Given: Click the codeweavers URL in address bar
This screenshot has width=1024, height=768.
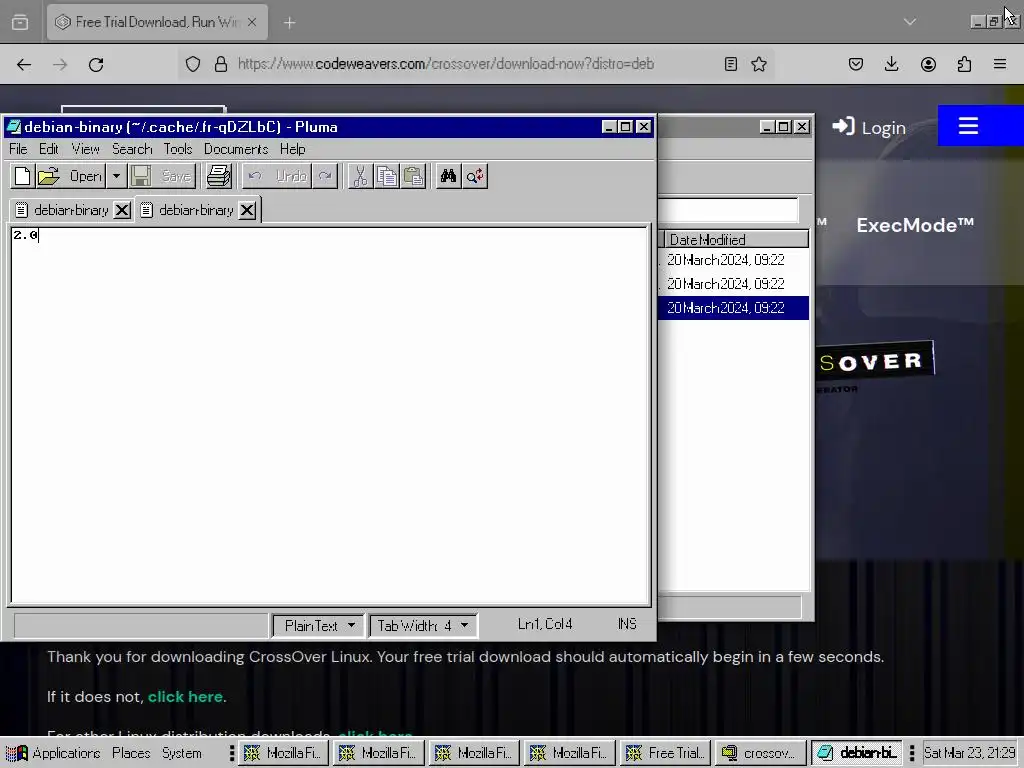Looking at the screenshot, I should coord(445,64).
